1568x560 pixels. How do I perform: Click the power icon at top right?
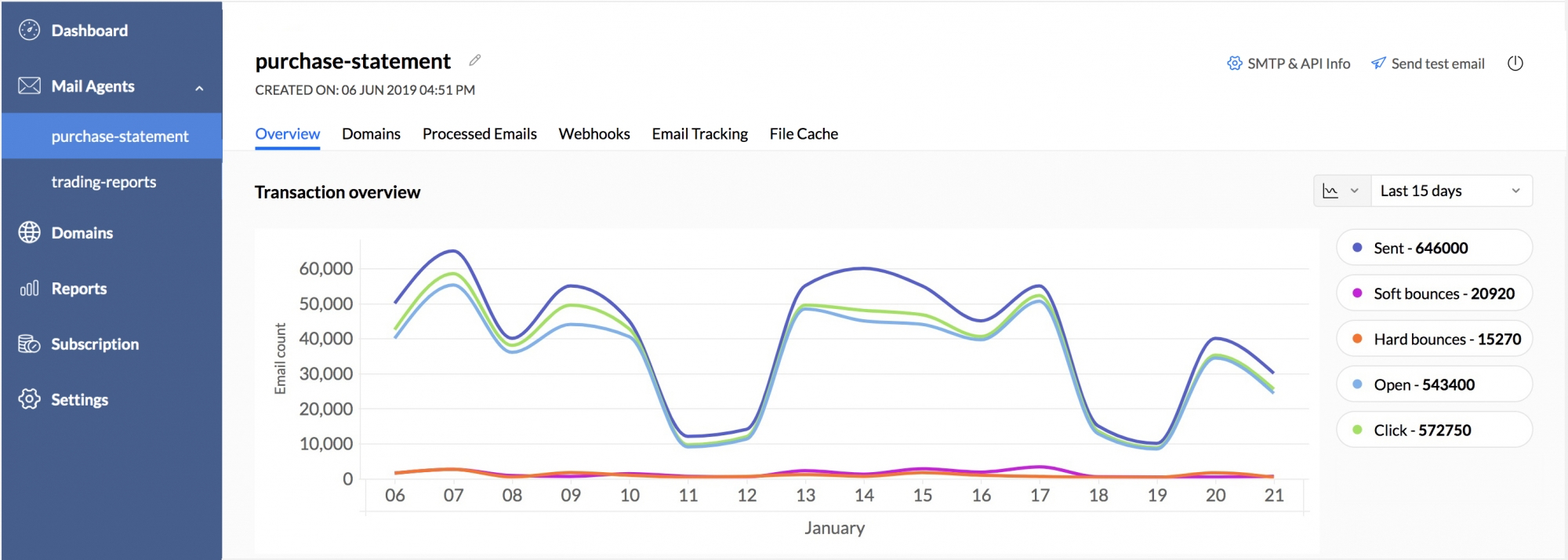click(1515, 64)
